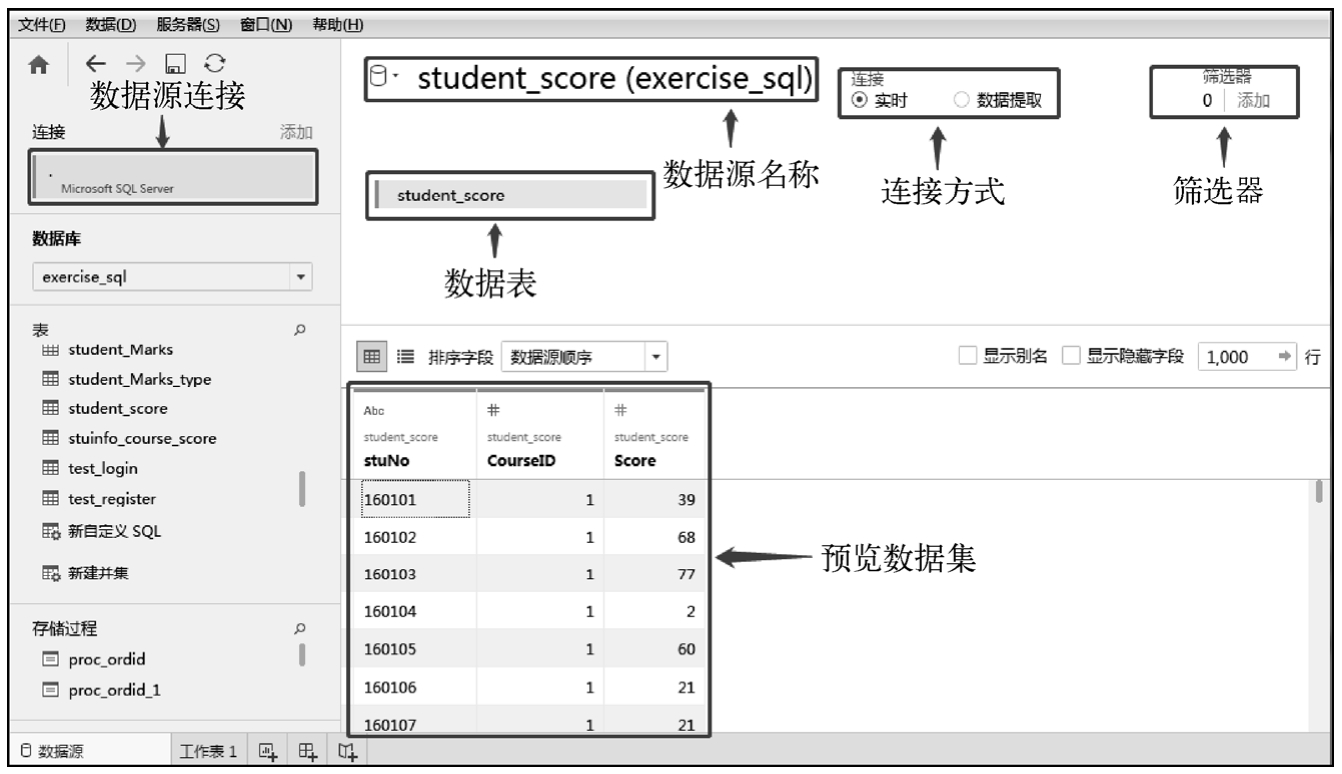Select the 实时 connection radio button
The width and height of the screenshot is (1342, 774).
click(x=858, y=100)
